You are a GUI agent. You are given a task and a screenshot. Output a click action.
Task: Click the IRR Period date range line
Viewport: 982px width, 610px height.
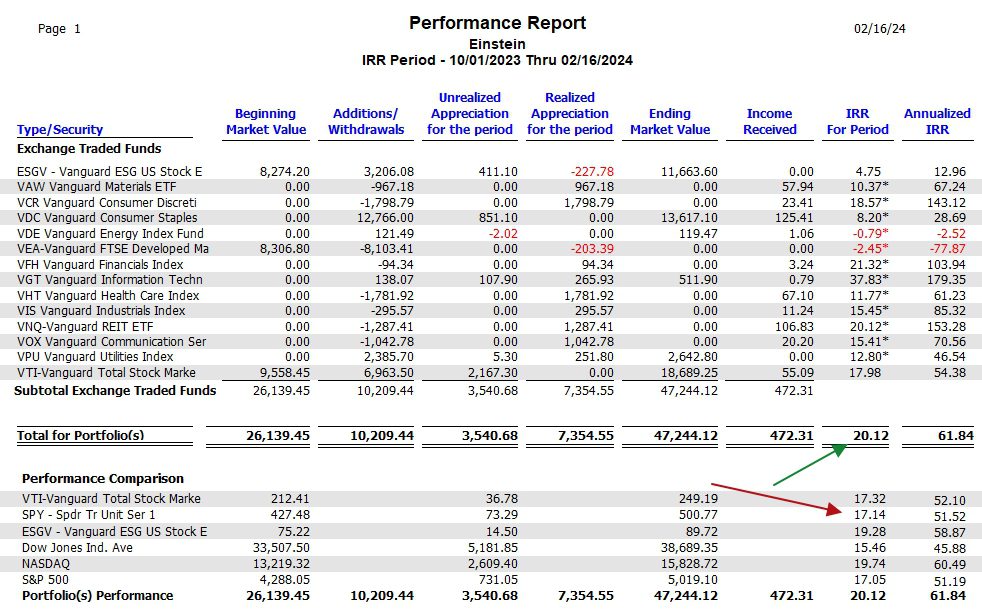tap(497, 60)
